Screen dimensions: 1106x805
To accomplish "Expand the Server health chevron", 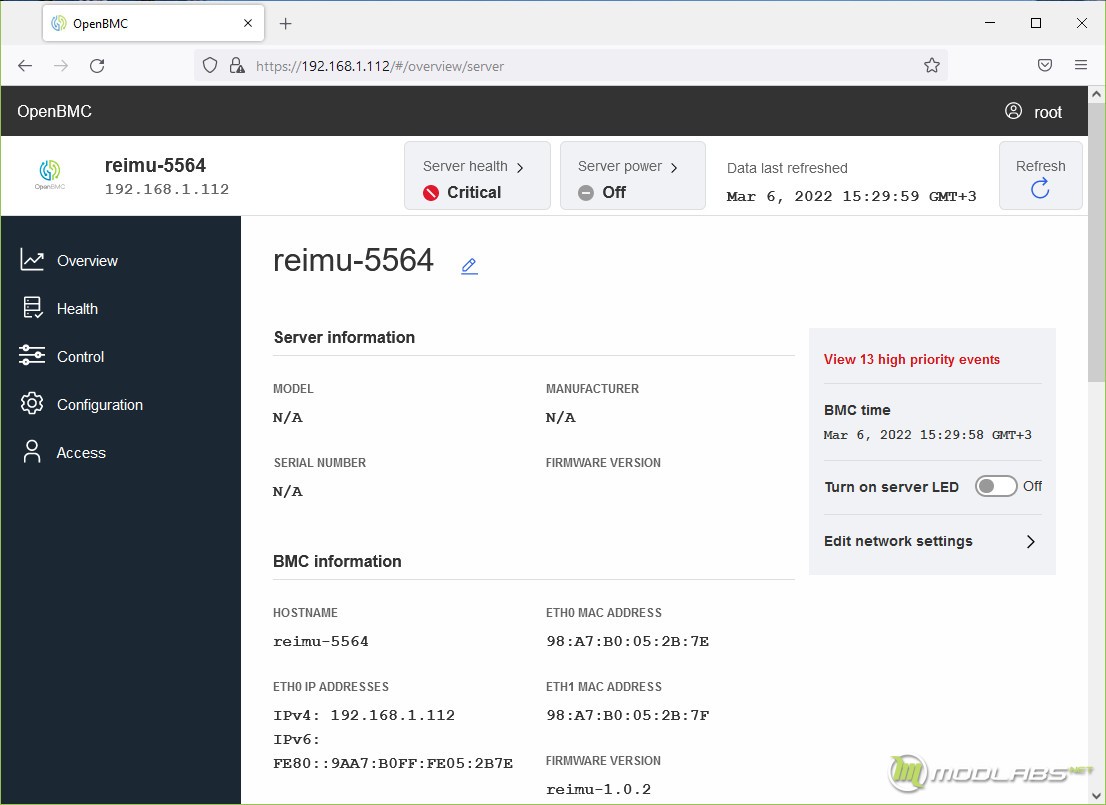I will point(520,168).
